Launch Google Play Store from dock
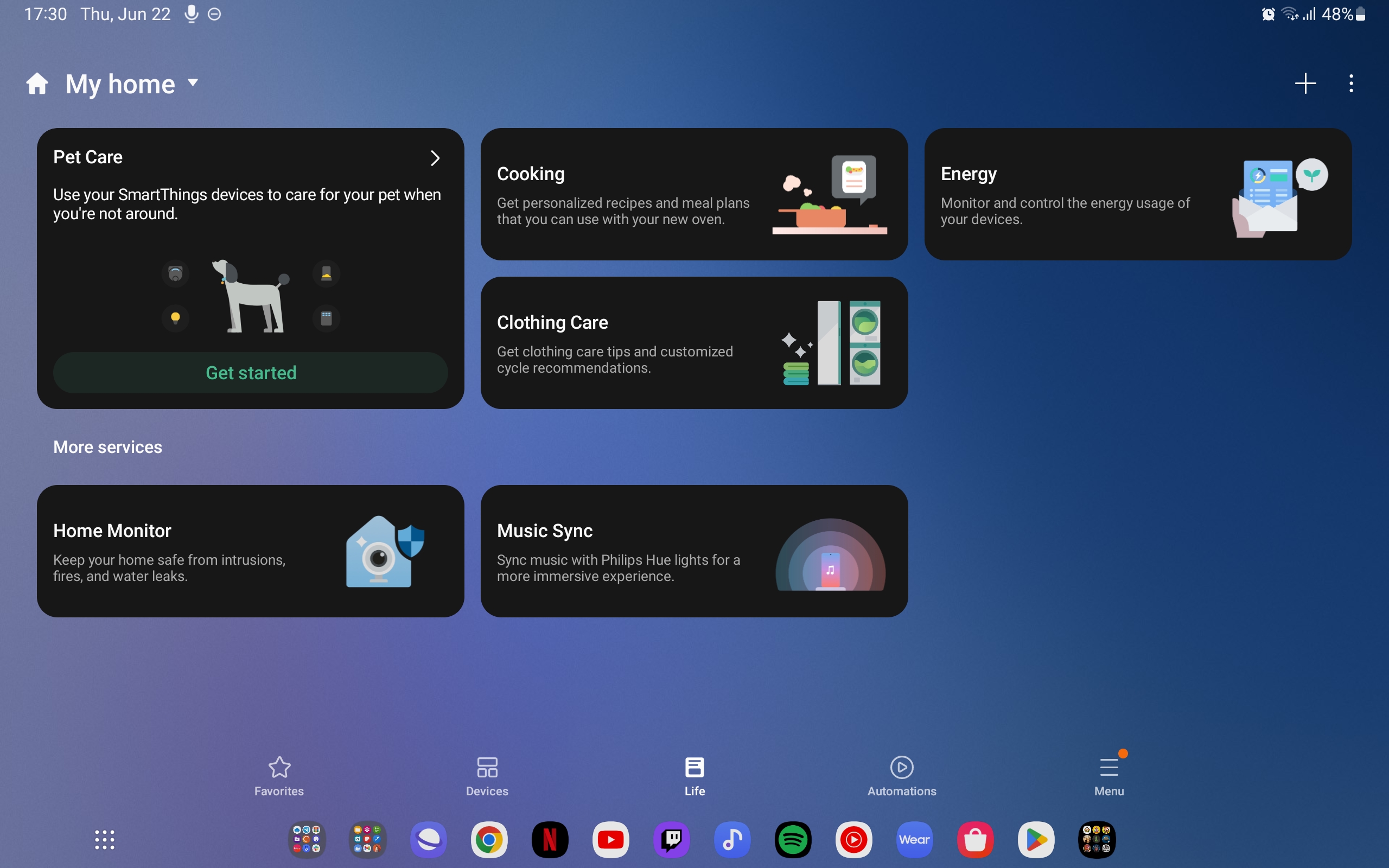 tap(1035, 840)
